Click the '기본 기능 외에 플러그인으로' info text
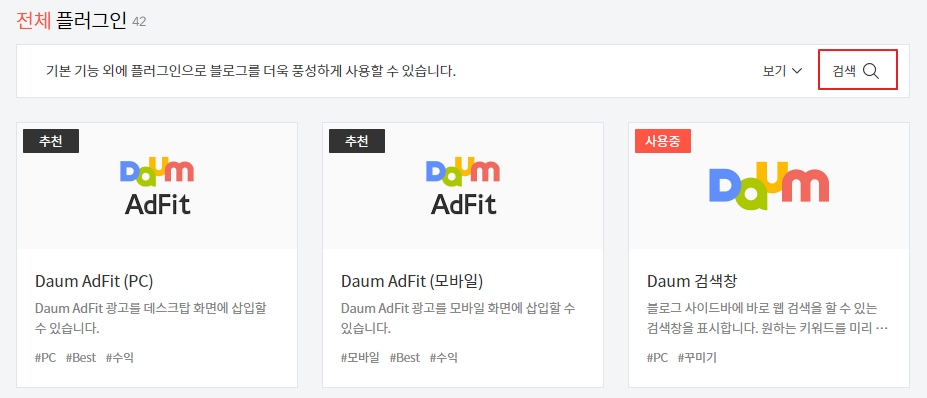The width and height of the screenshot is (927, 398). click(251, 72)
